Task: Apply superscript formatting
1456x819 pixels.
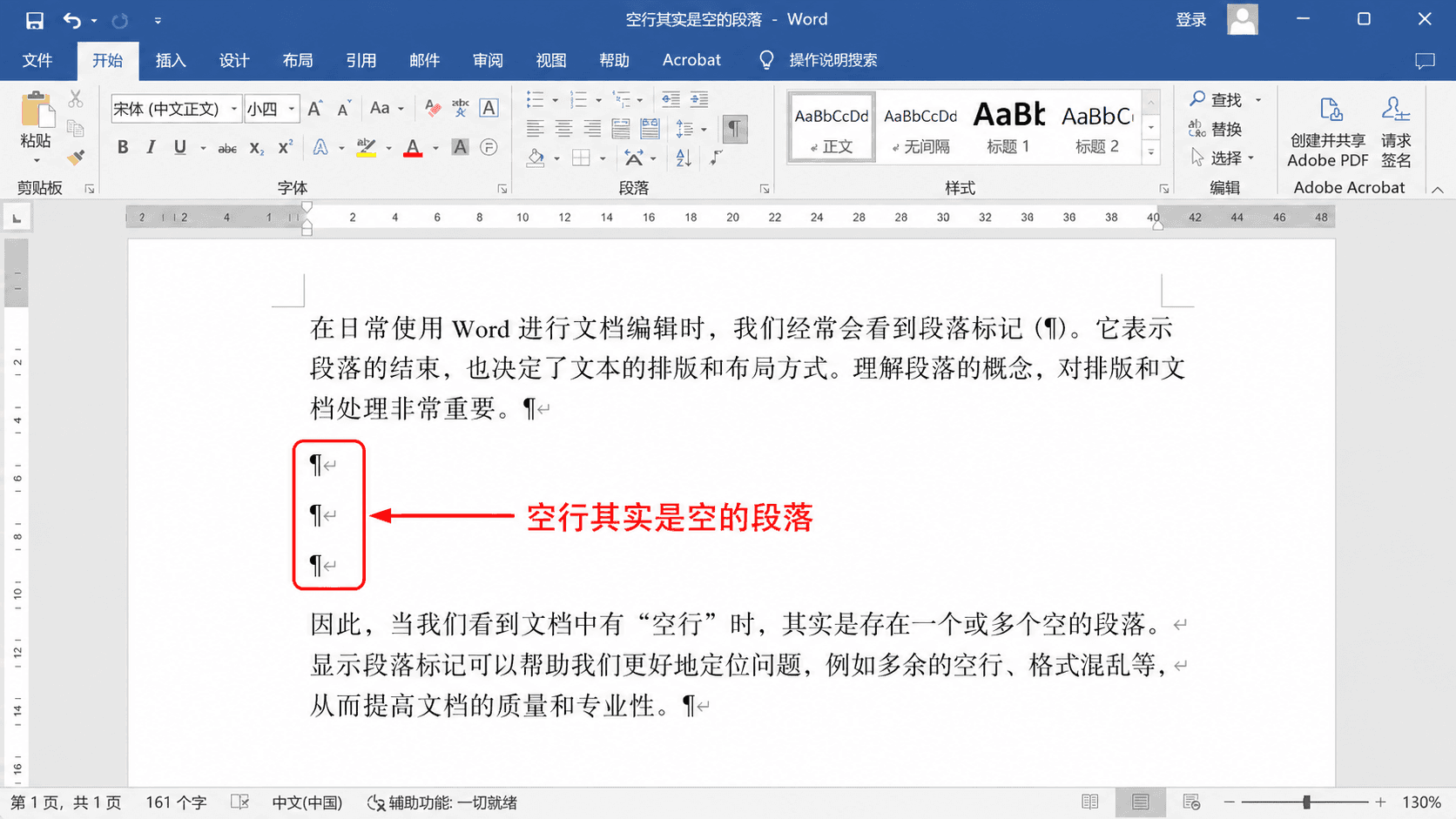Action: click(286, 147)
